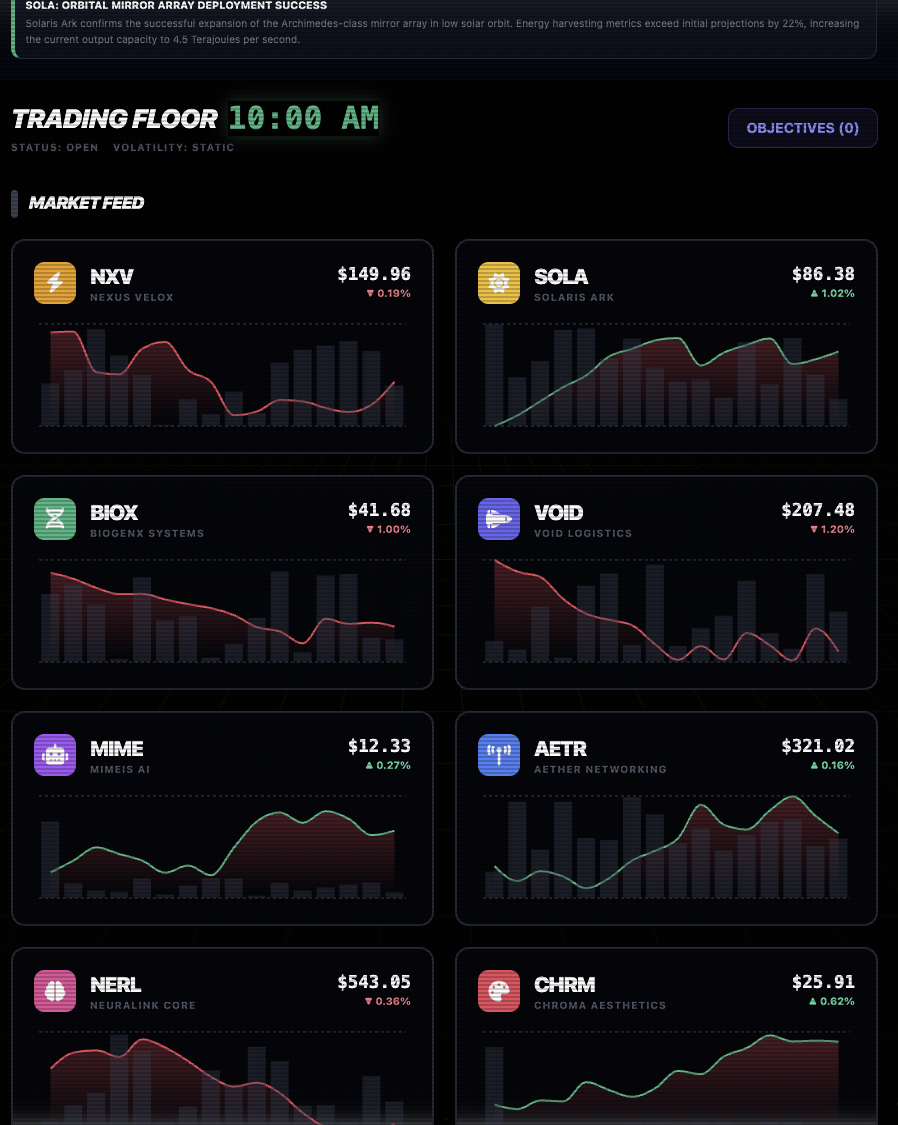Click the AETR antenna signal icon

tap(499, 755)
